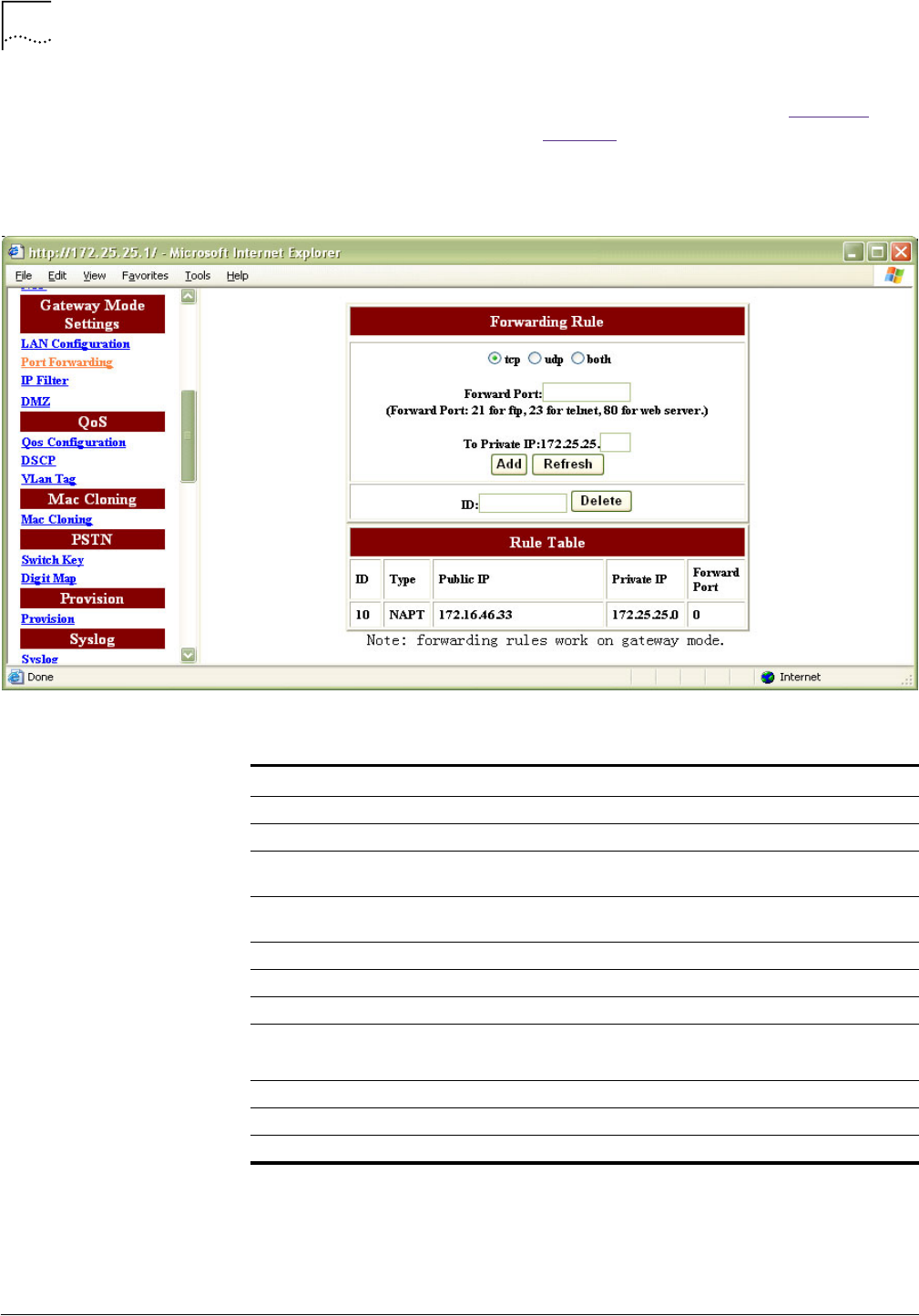
Task: Open the Mac Cloning link
Action: pyautogui.click(x=56, y=520)
